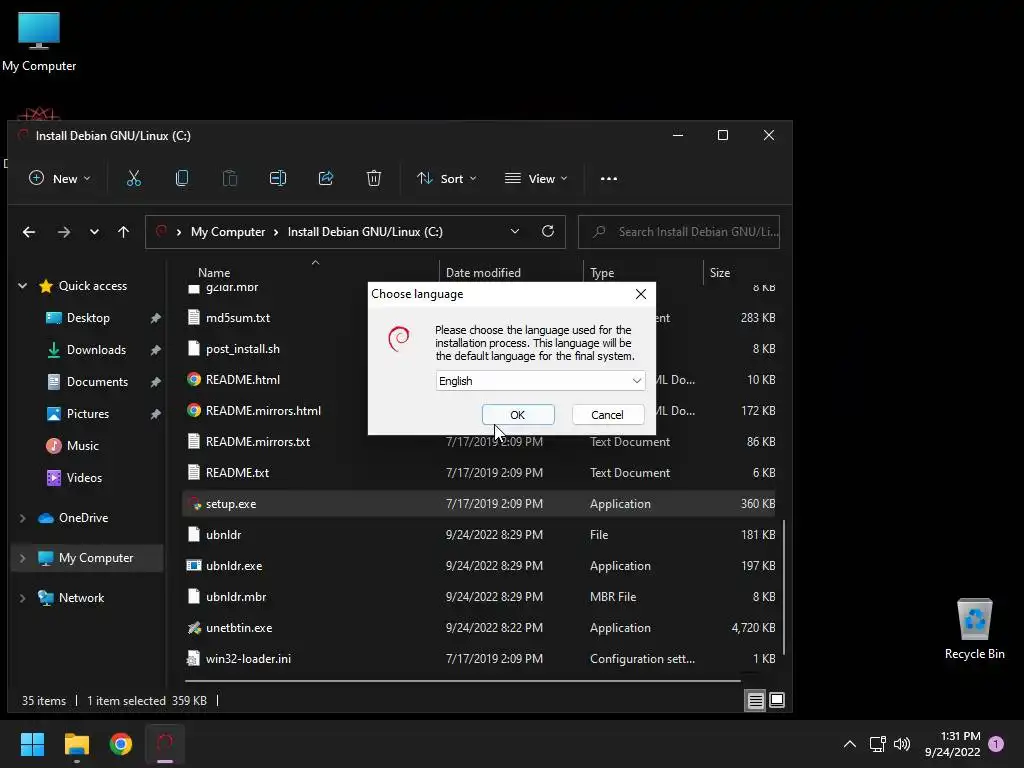1024x768 pixels.
Task: Go up one folder level arrow
Action: click(x=123, y=232)
